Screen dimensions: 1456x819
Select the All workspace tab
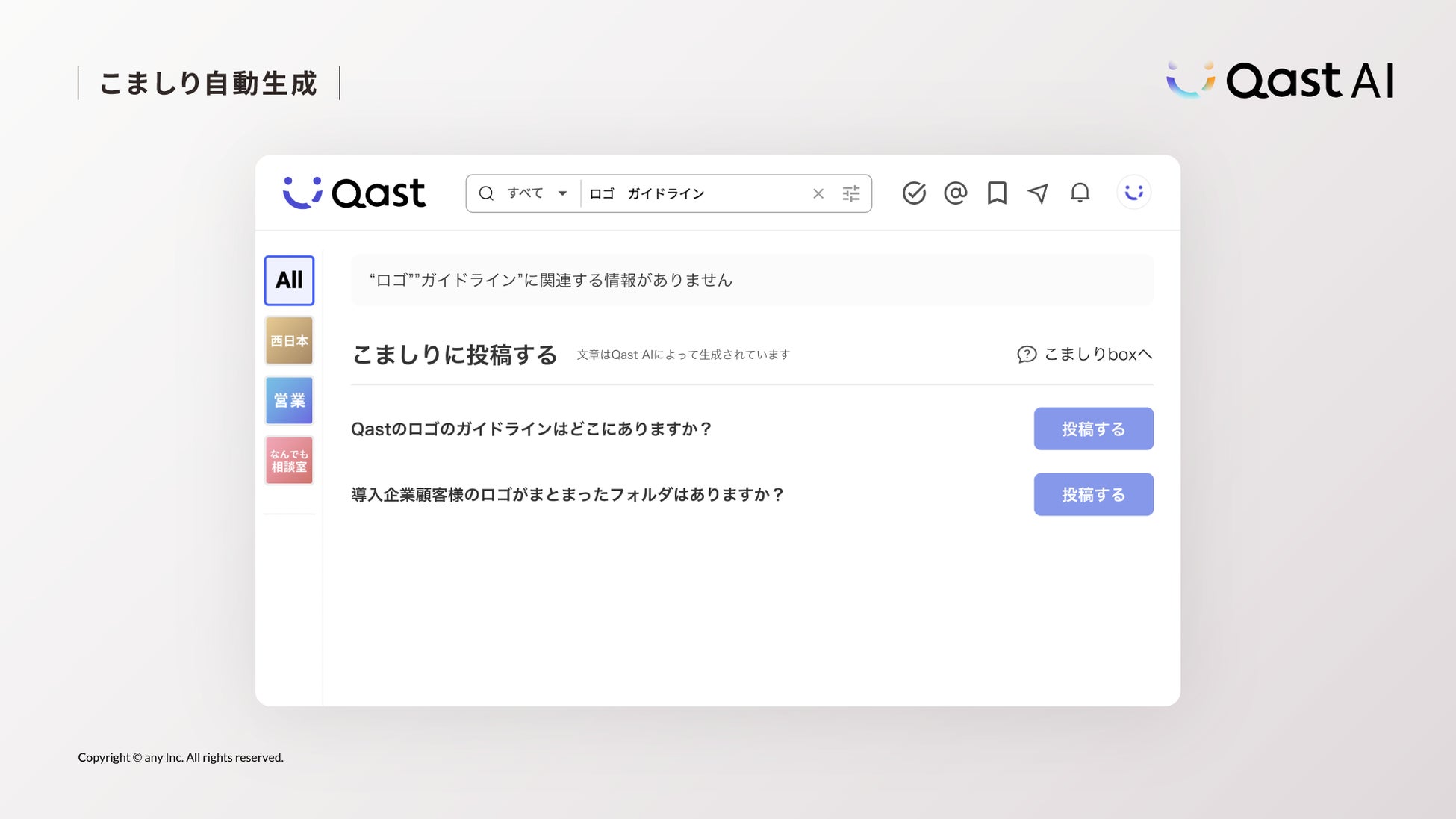point(289,281)
